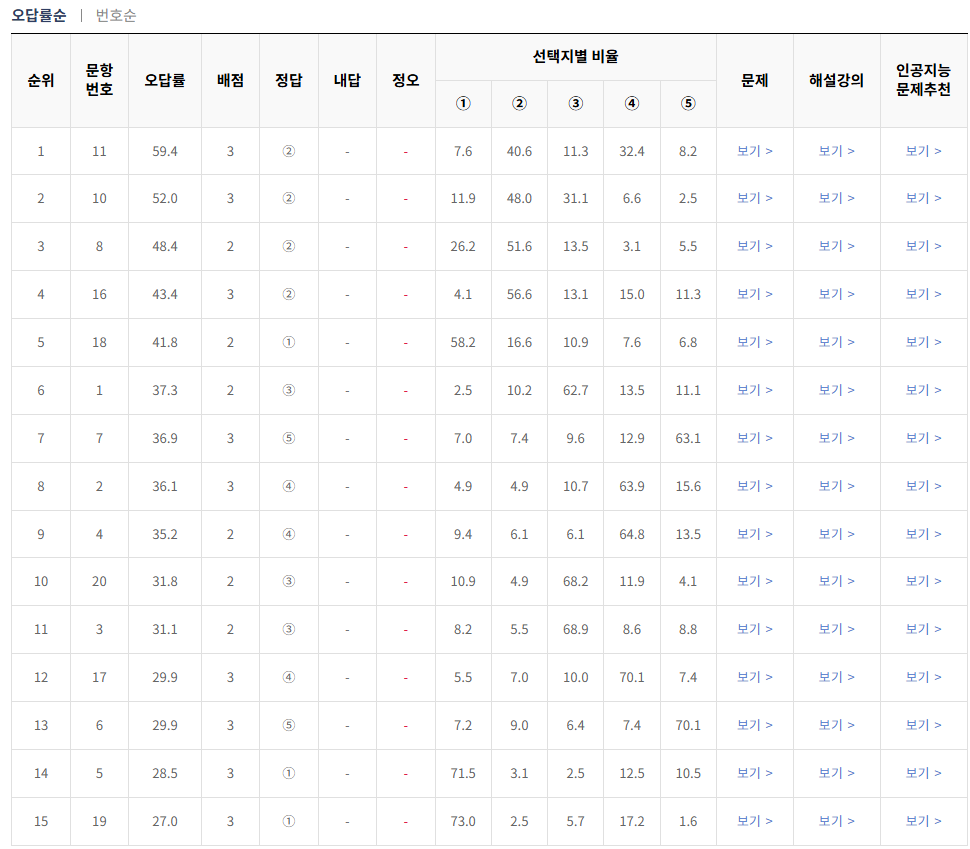Viewport: 970px width, 849px height.
Task: View 문제 보기 for question 5
Action: pyautogui.click(x=752, y=773)
